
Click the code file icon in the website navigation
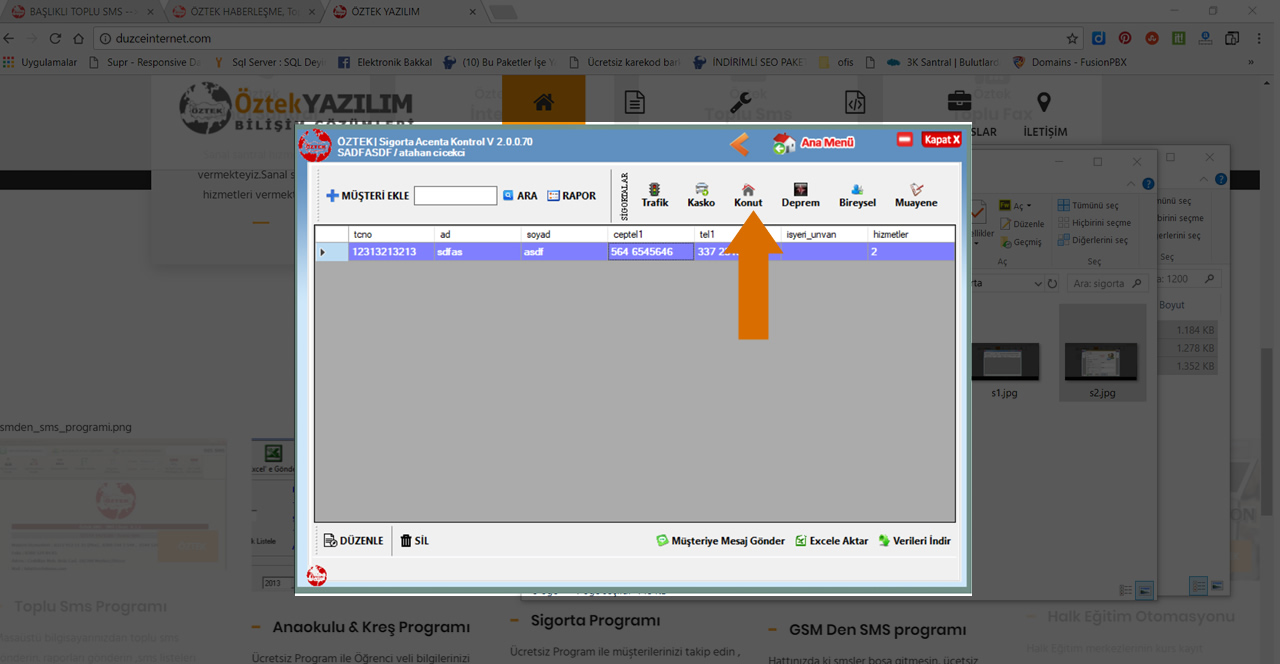[854, 102]
